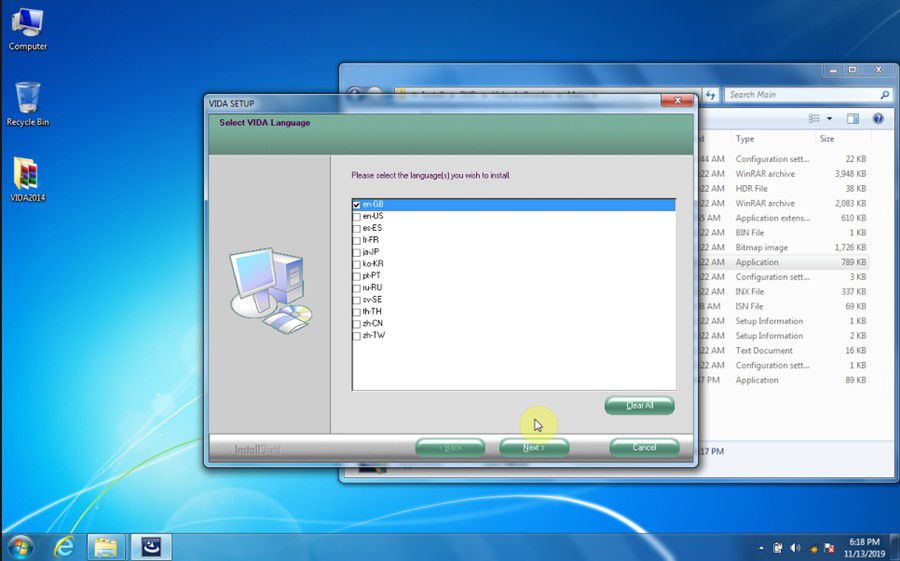This screenshot has width=900, height=561.
Task: Open the Explorer view options dropdown arrow
Action: (x=829, y=118)
